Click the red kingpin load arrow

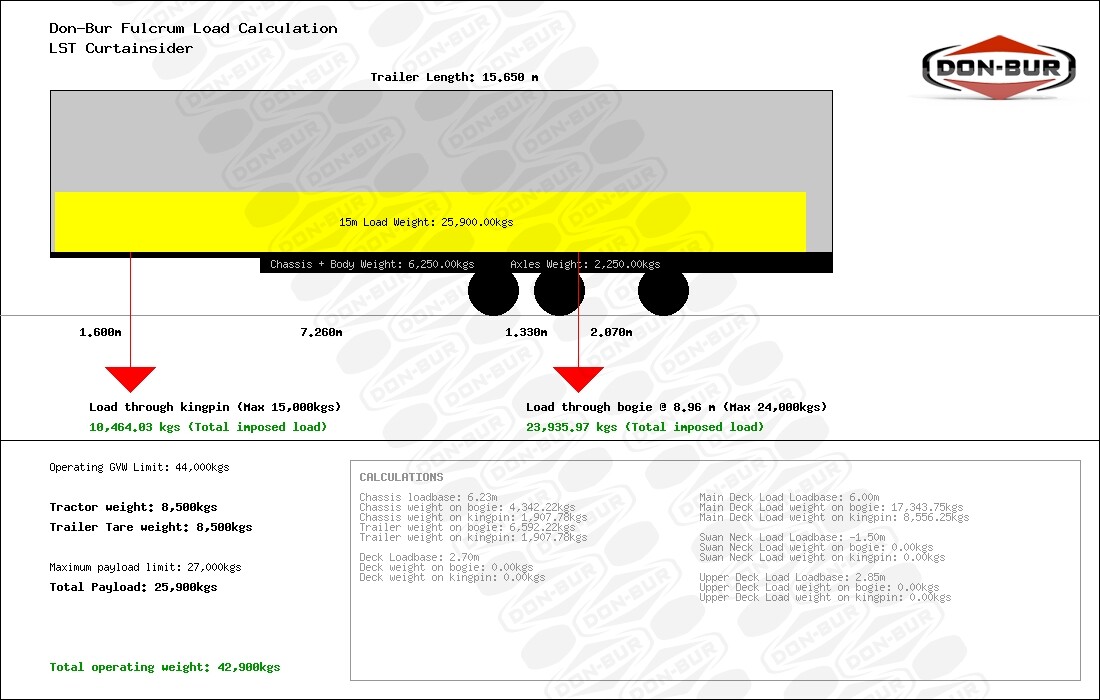(130, 379)
